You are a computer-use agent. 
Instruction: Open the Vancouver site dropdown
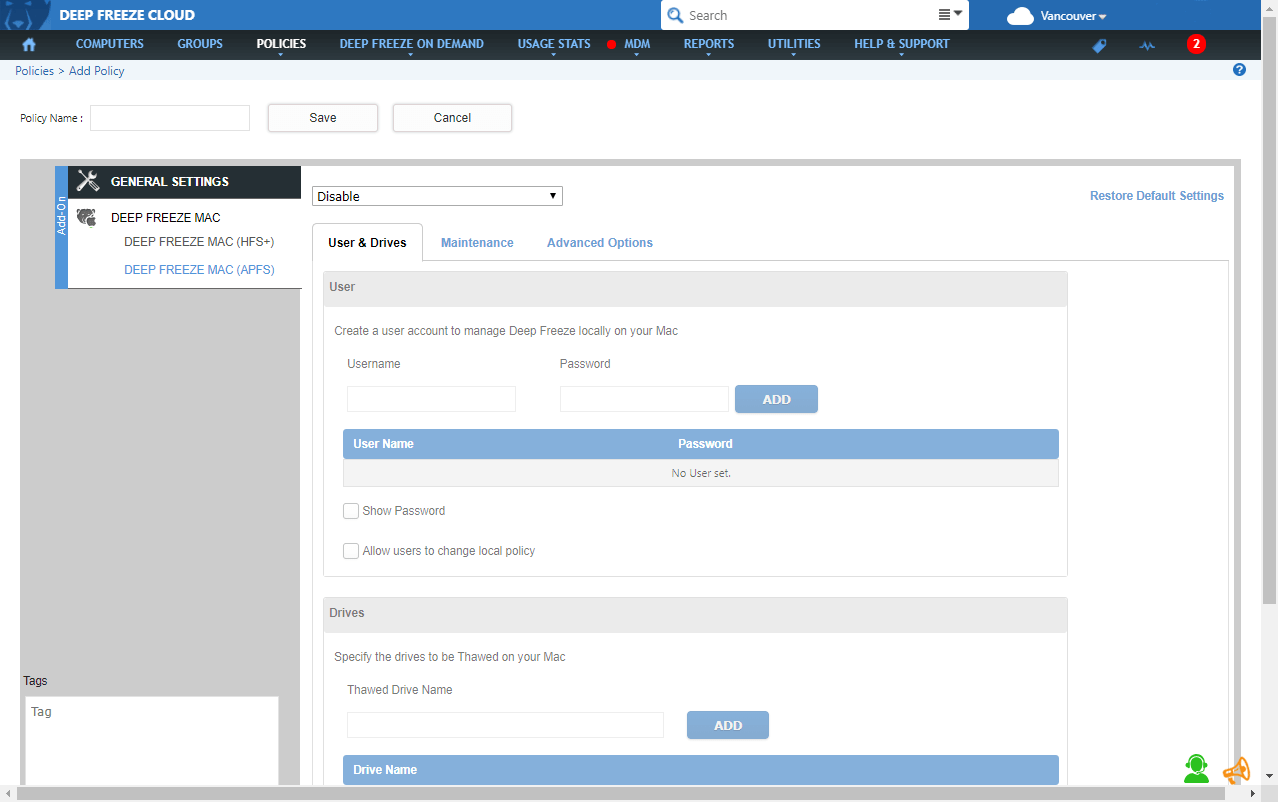tap(1073, 16)
